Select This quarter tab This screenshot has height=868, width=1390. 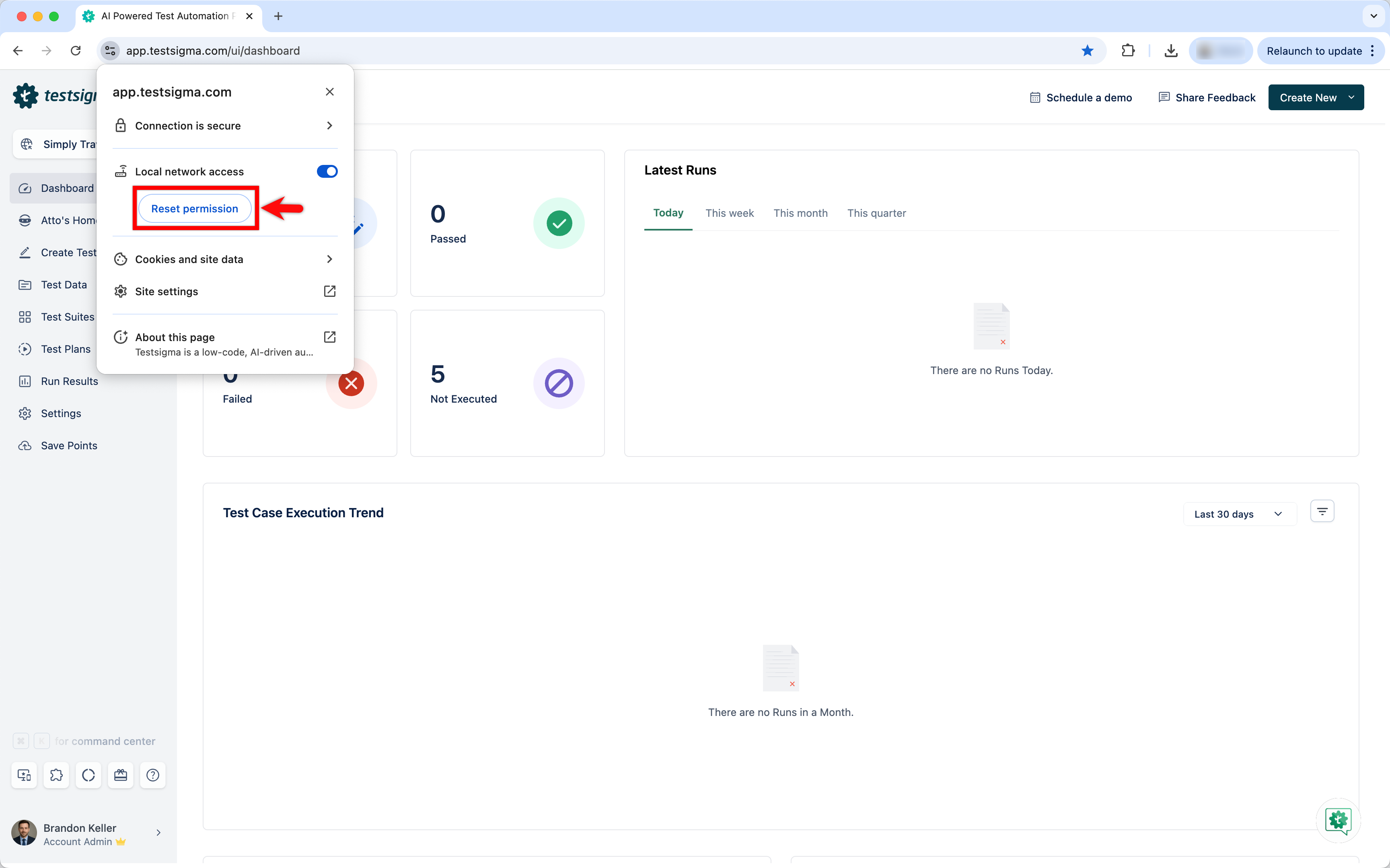pos(876,213)
